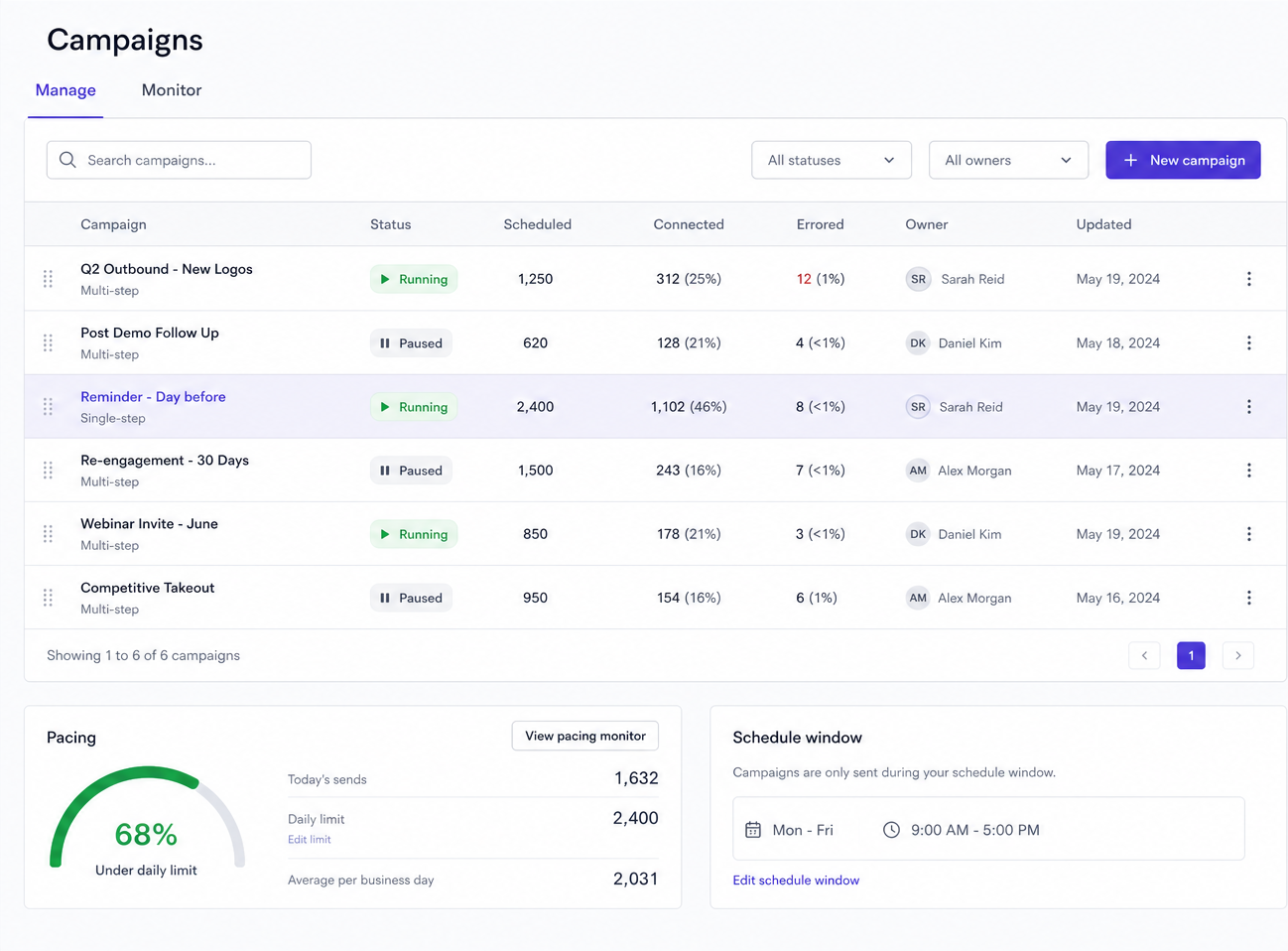Click the 1,102 (46%) connected value
This screenshot has height=951, width=1288.
tap(689, 406)
